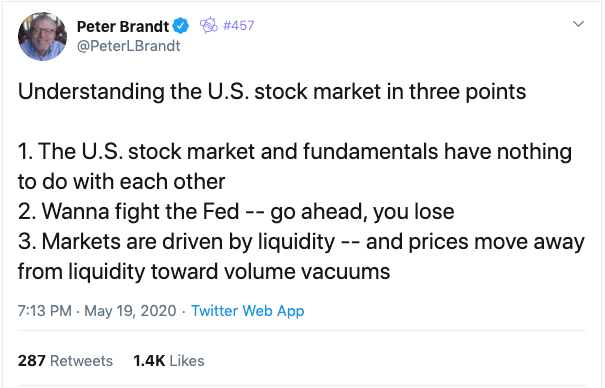The image size is (605, 388).
Task: Follow the Twitter Web App link
Action: (x=248, y=311)
